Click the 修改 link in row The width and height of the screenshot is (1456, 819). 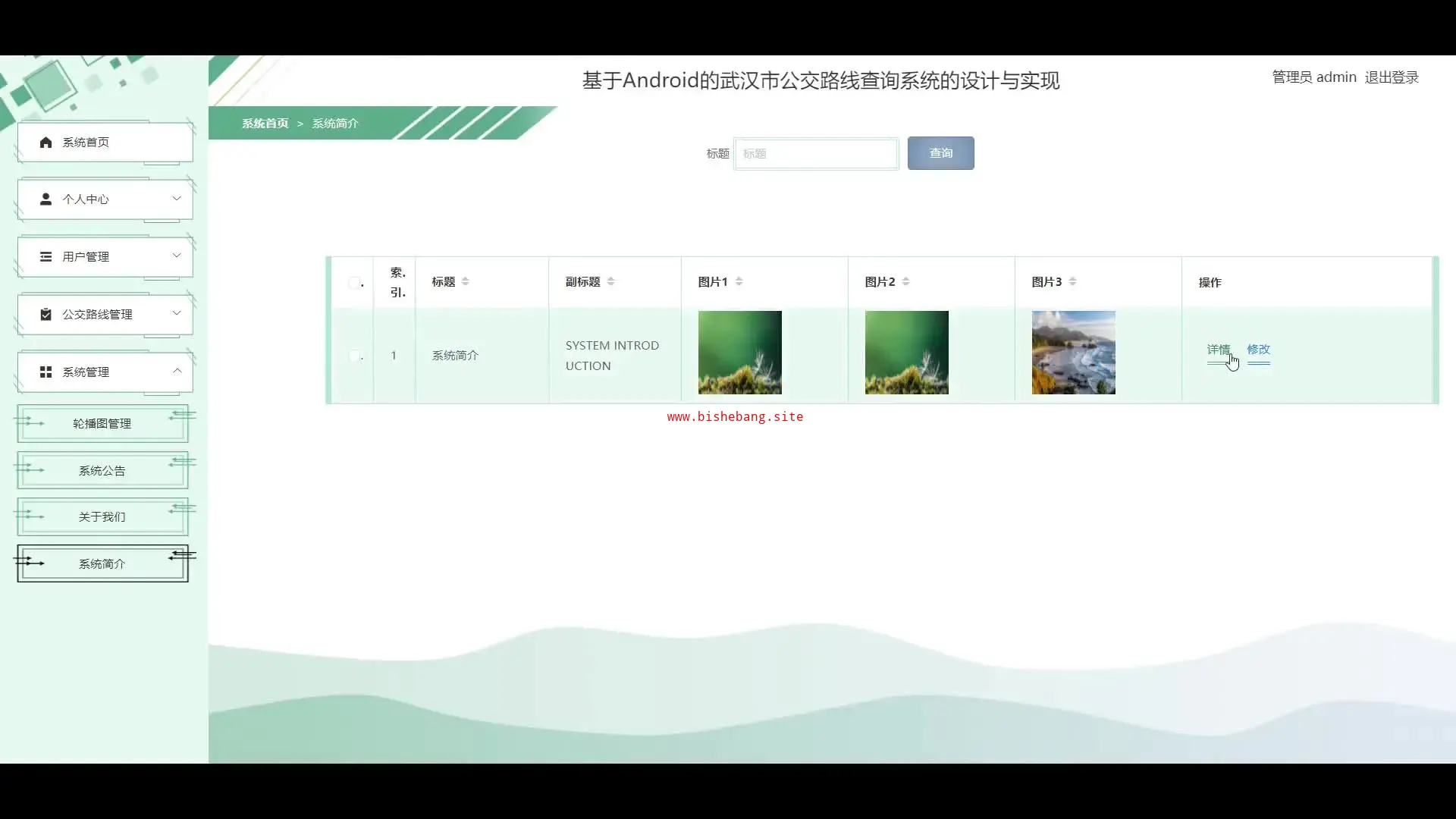click(x=1258, y=350)
